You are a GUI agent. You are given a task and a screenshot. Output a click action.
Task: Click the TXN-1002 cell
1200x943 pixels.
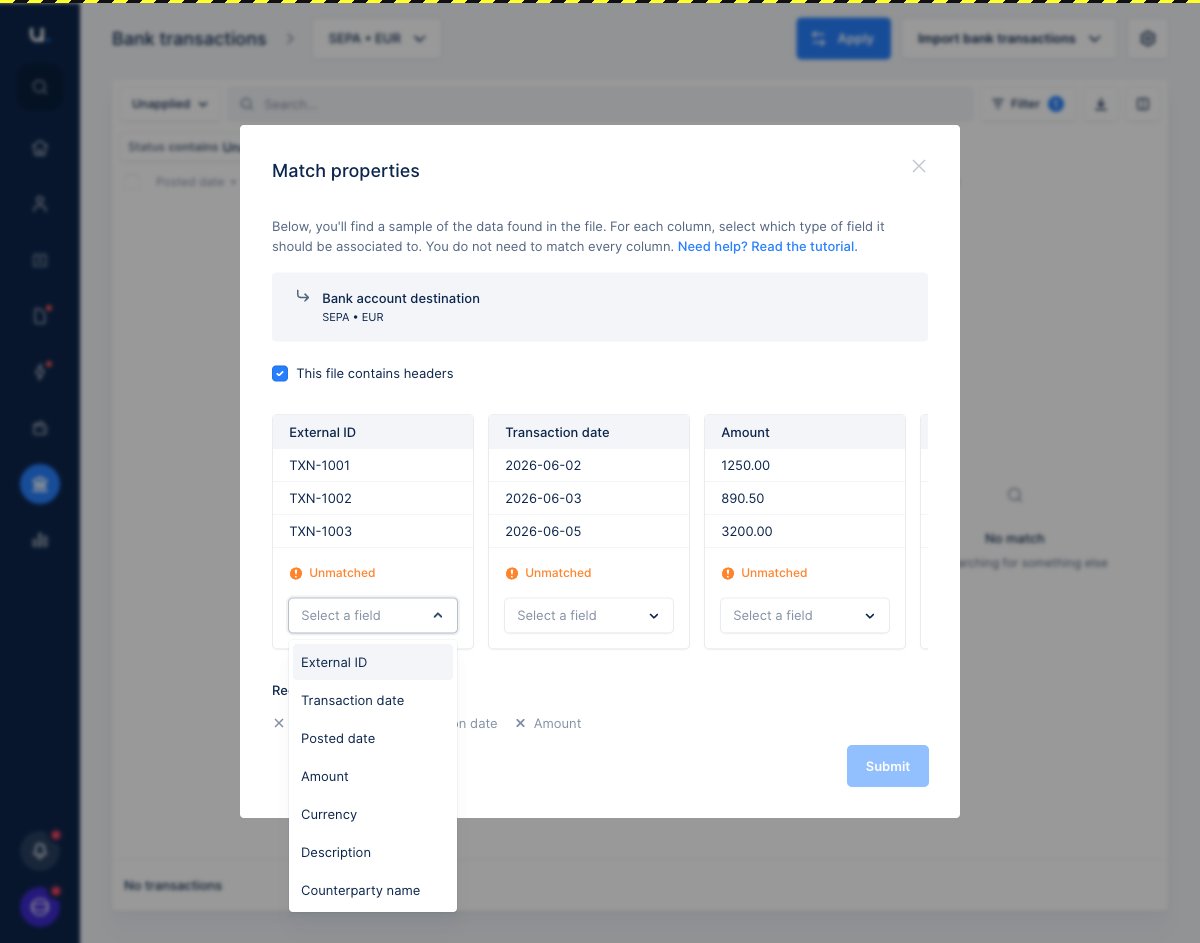(373, 498)
